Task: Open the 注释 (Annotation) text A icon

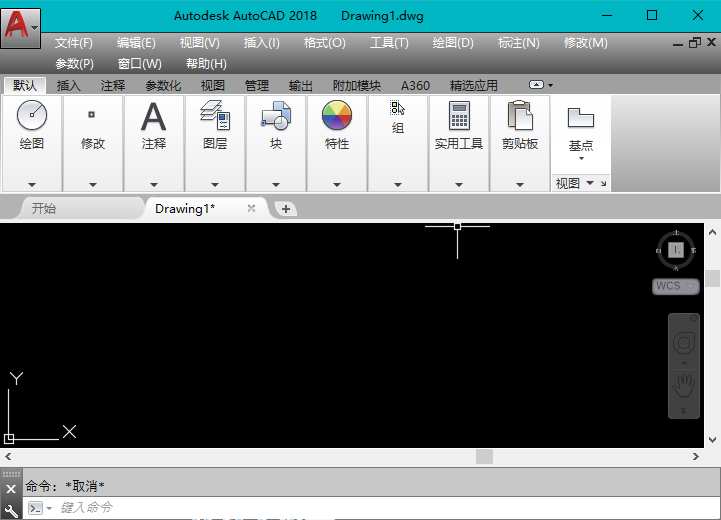Action: pyautogui.click(x=154, y=117)
